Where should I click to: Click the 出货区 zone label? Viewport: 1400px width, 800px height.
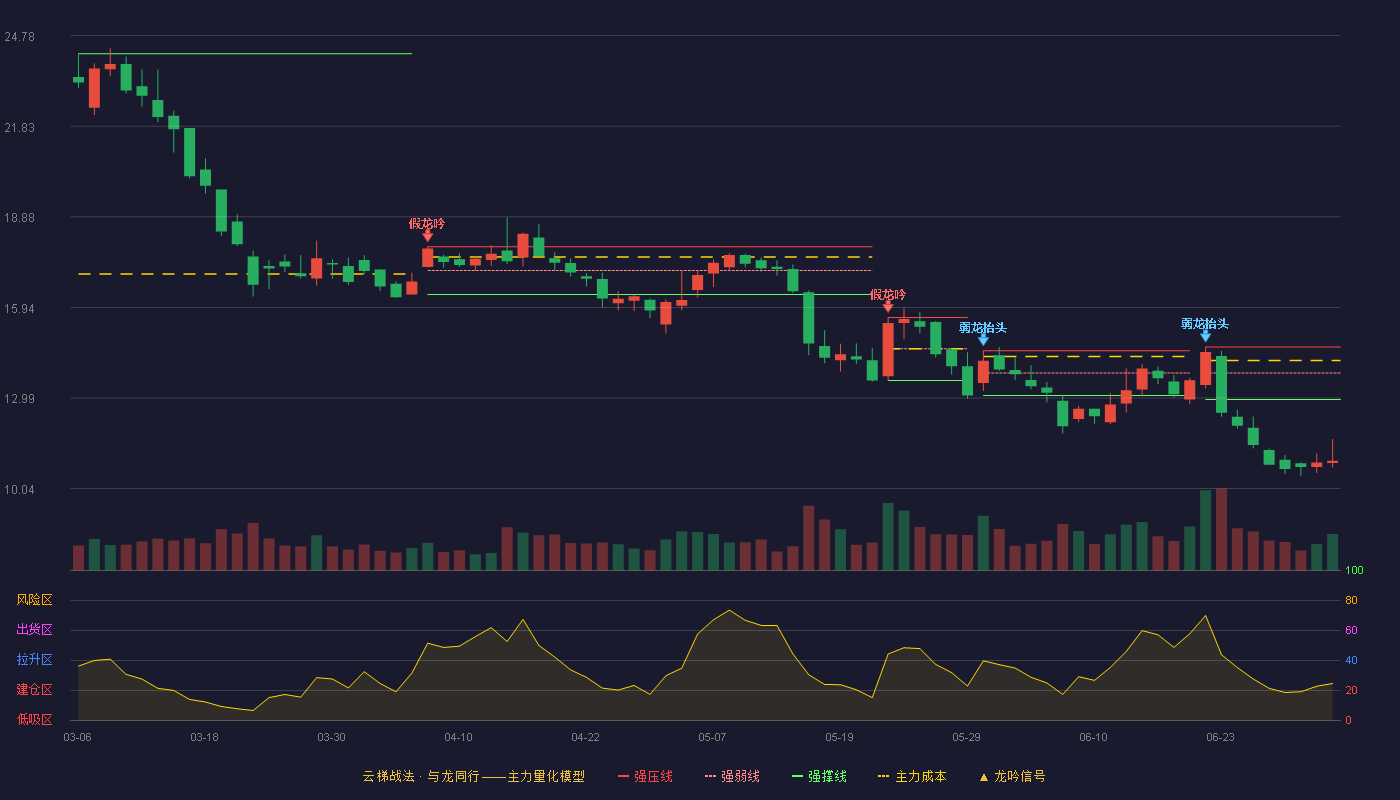tap(34, 630)
